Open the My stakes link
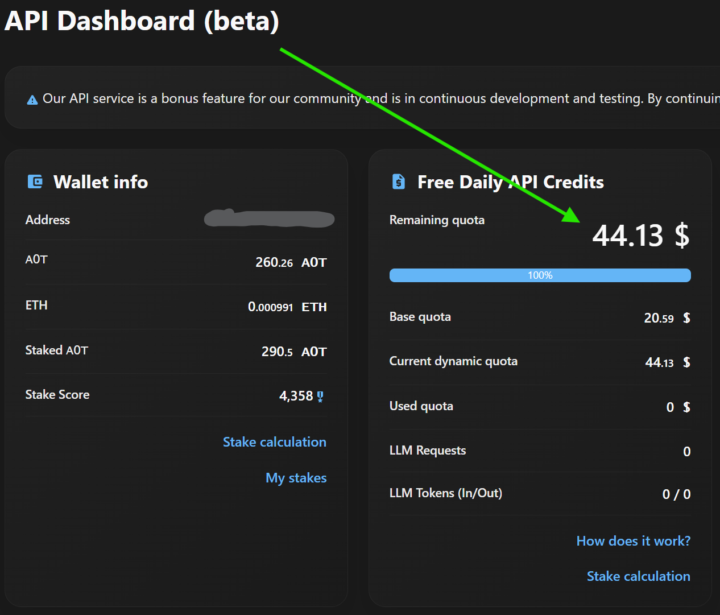Viewport: 720px width, 615px height. point(296,478)
